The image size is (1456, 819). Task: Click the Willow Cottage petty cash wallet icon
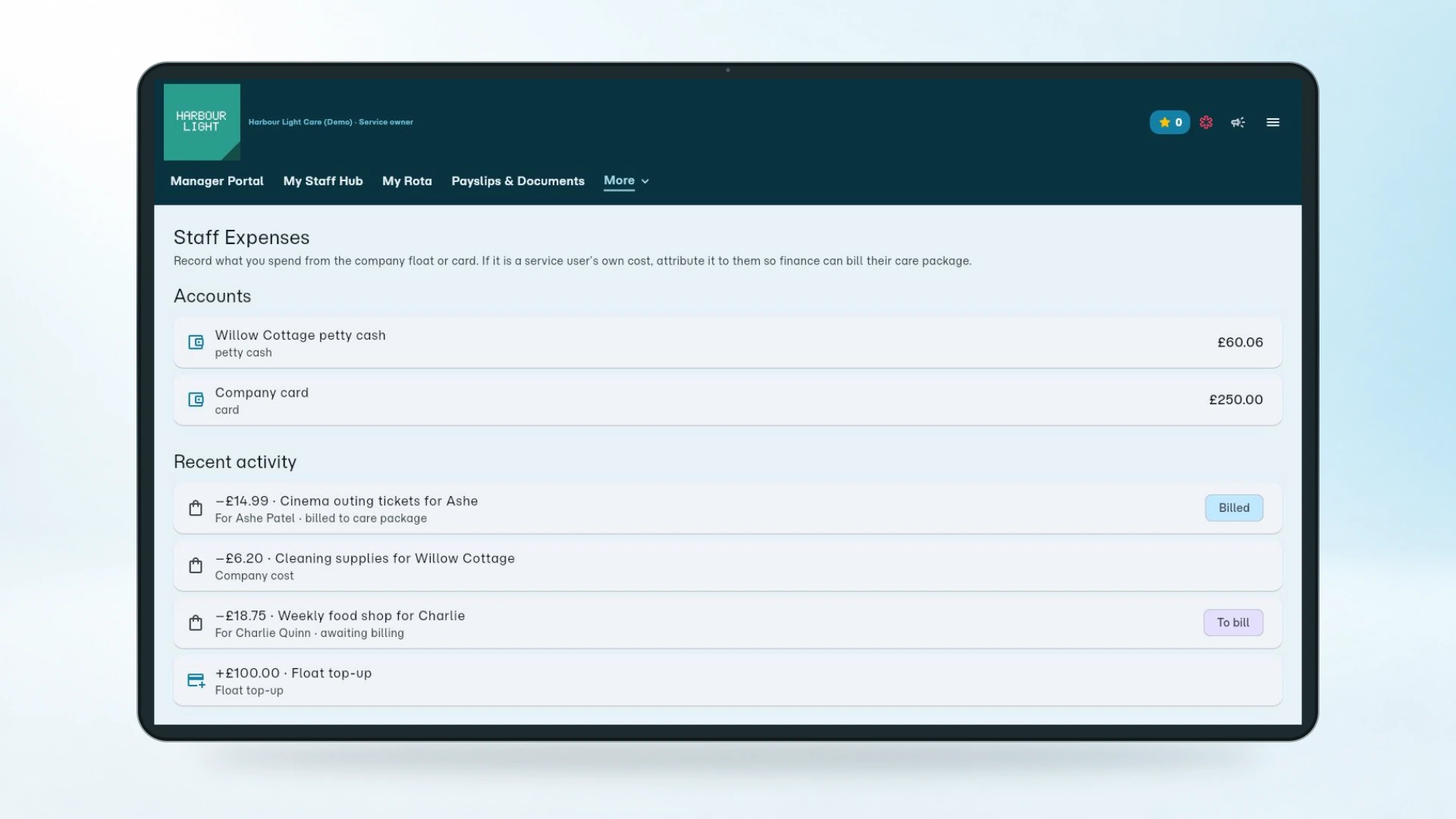[196, 342]
